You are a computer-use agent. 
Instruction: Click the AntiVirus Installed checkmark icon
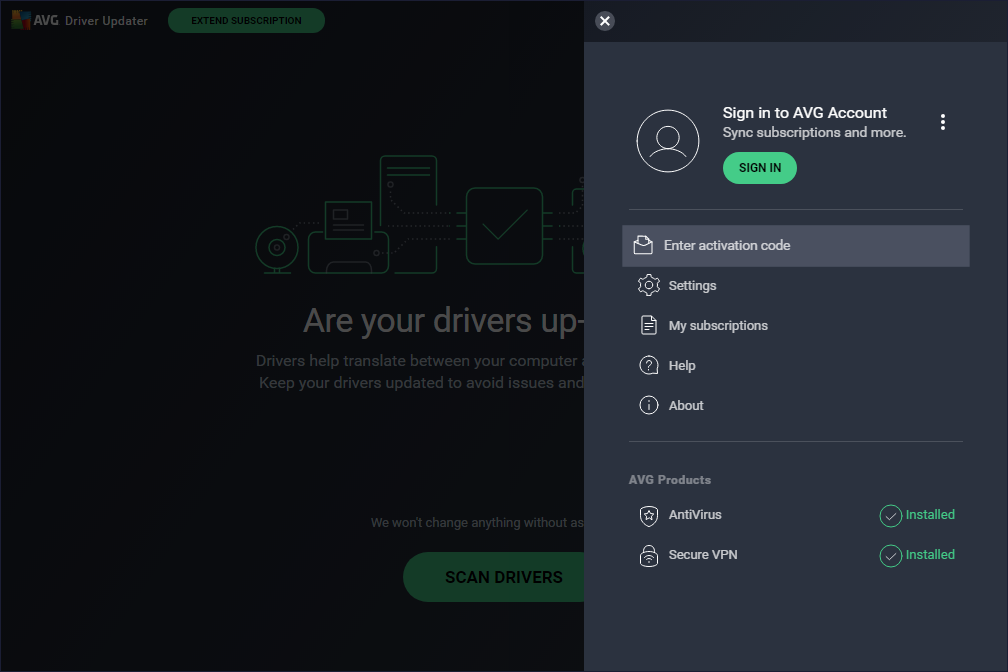tap(890, 516)
